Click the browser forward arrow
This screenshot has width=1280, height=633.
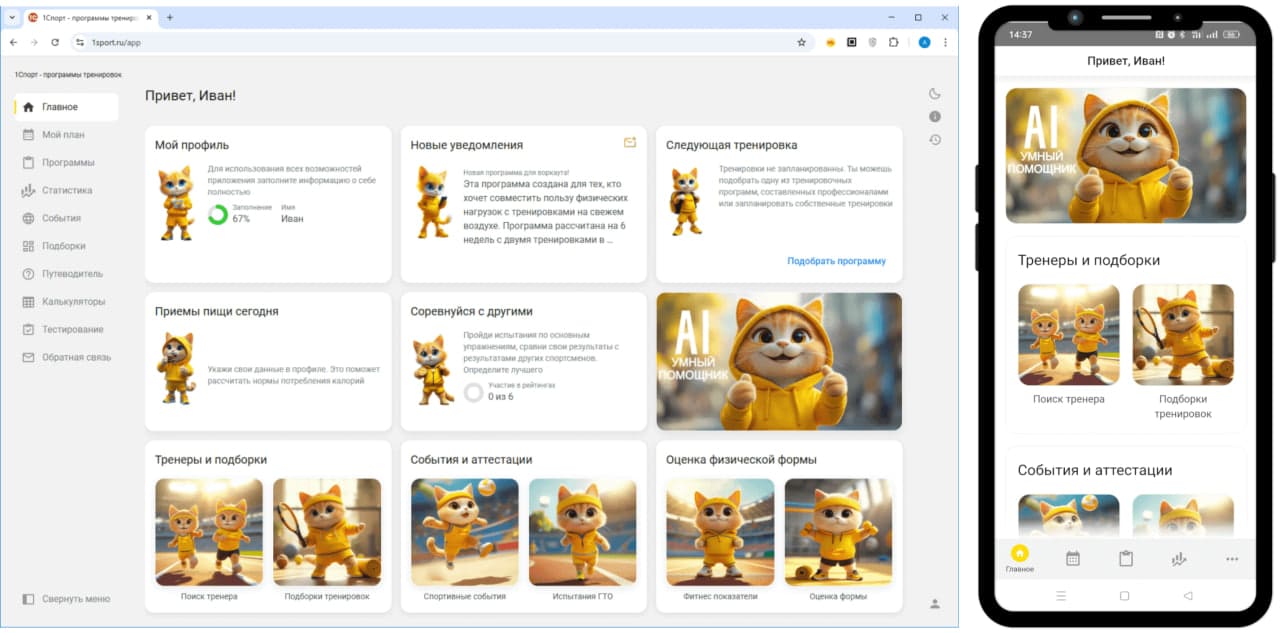point(34,42)
